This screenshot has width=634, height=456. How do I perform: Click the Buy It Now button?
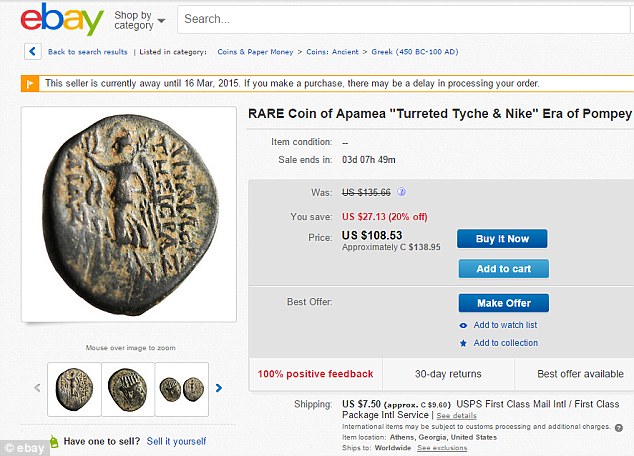502,239
